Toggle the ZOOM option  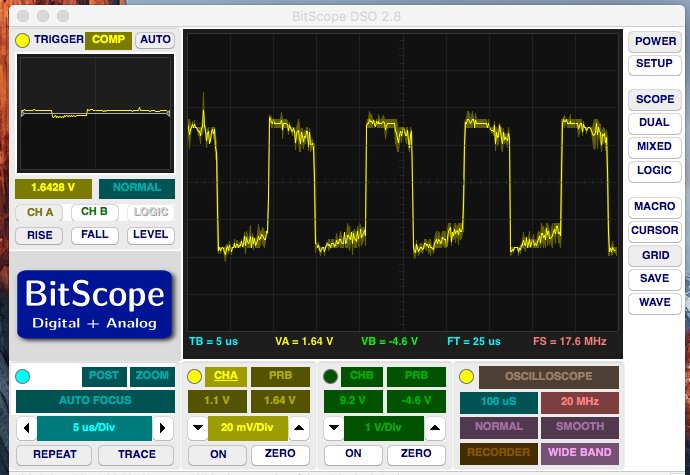point(152,376)
